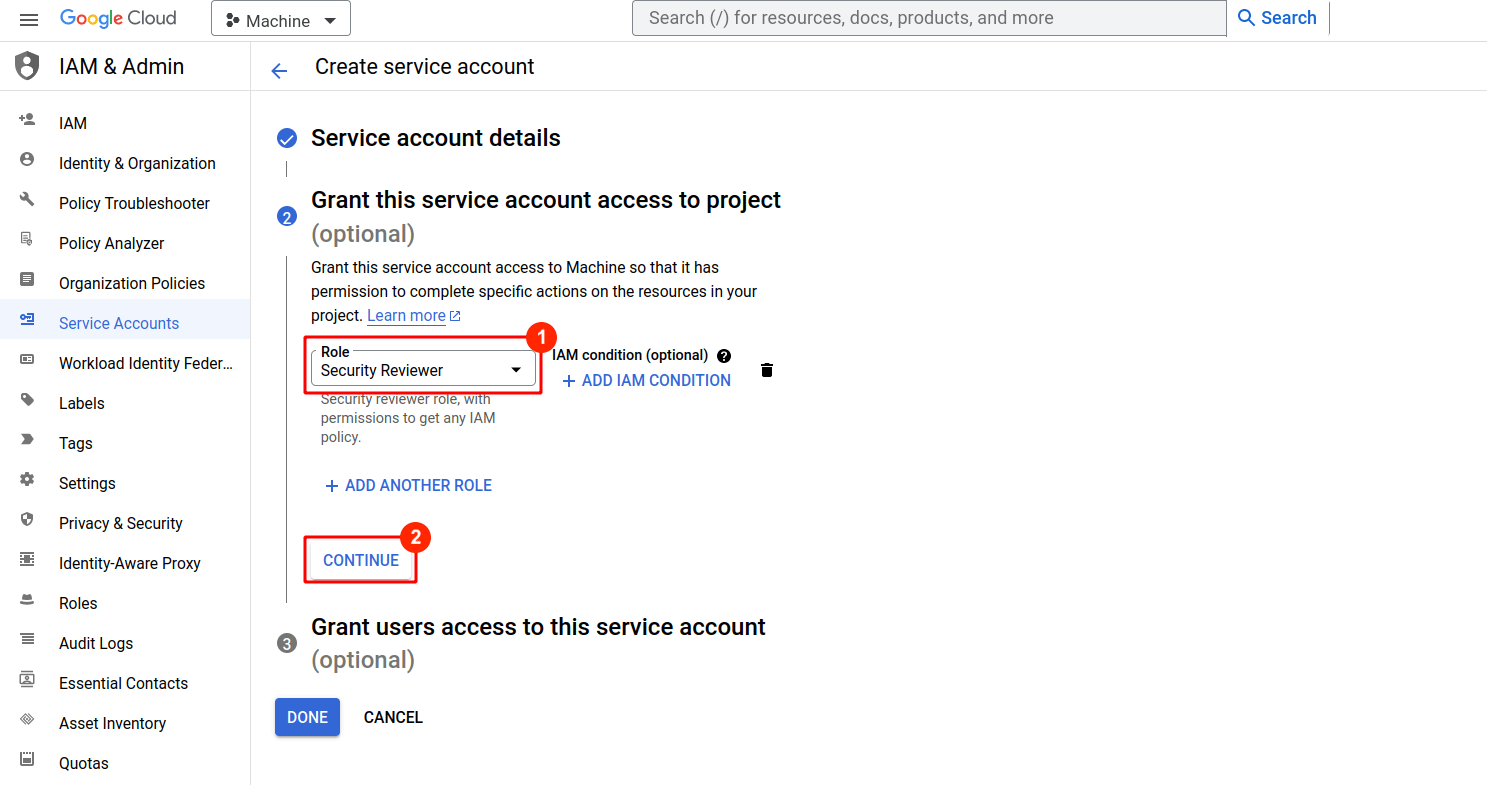Focus the resources search field
Viewport: 1487px width, 785px height.
pyautogui.click(x=929, y=18)
